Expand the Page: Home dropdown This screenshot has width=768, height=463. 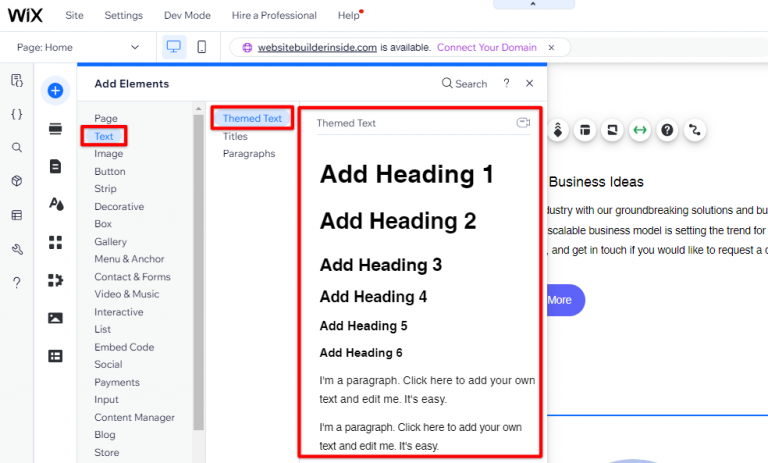pos(78,47)
